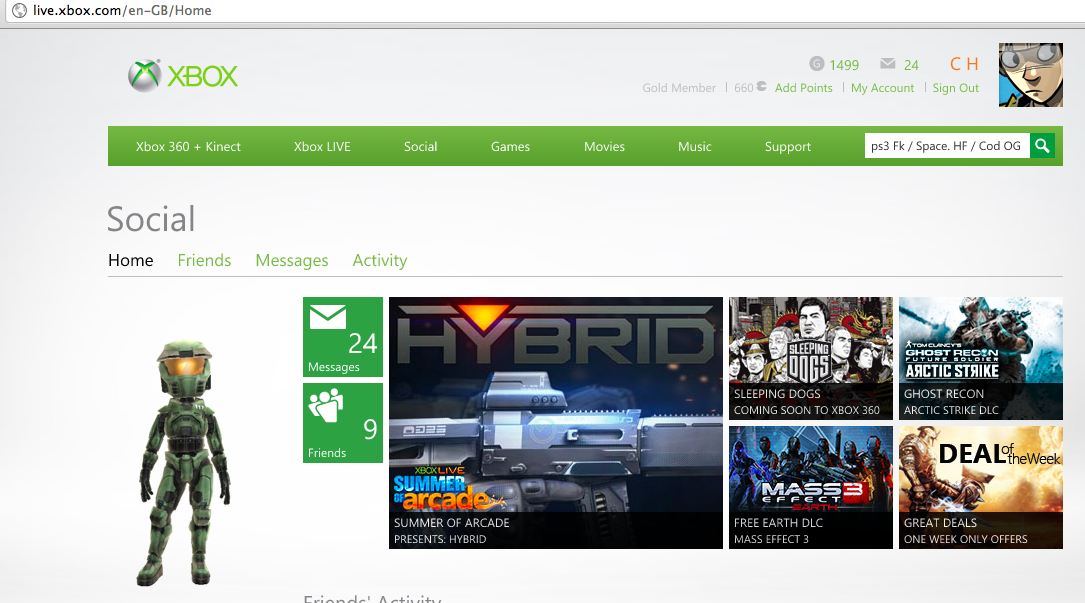
Task: Click the Gold Member label
Action: click(679, 88)
